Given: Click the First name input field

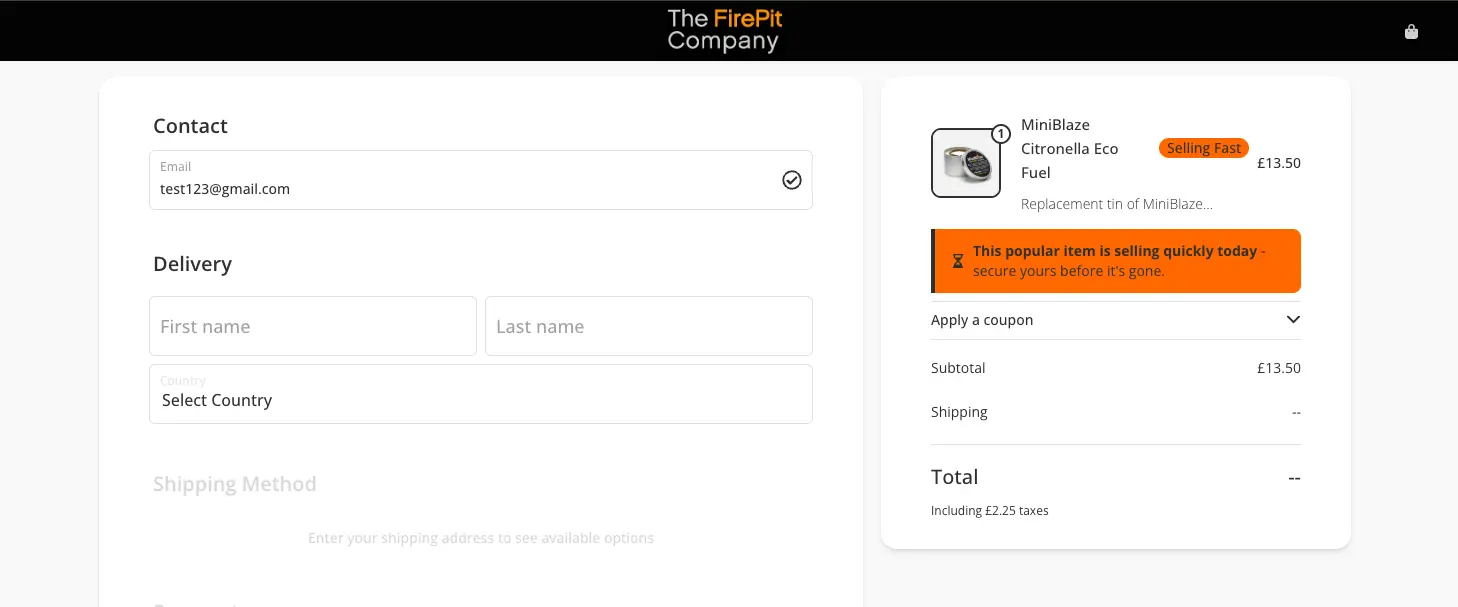Looking at the screenshot, I should tap(312, 325).
